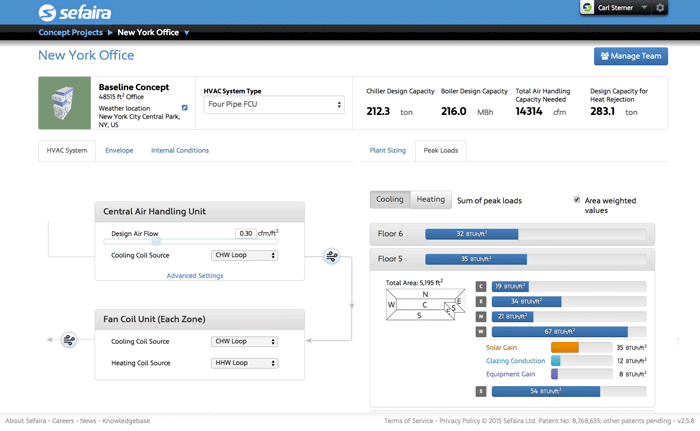Click the supply airflow icon beside Air Handling Unit
The width and height of the screenshot is (700, 431).
(332, 256)
